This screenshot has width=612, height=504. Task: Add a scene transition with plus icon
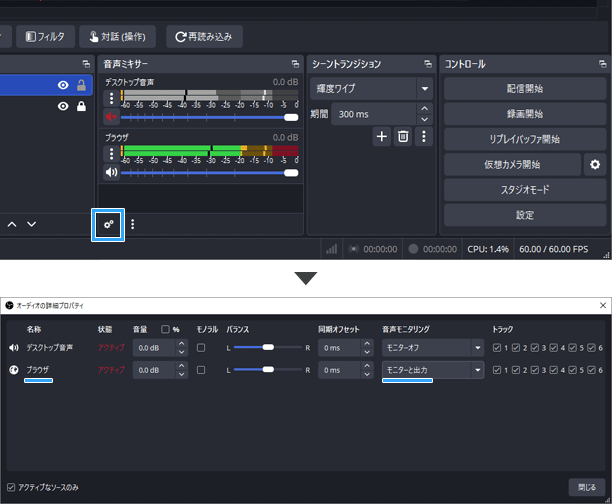tap(381, 137)
